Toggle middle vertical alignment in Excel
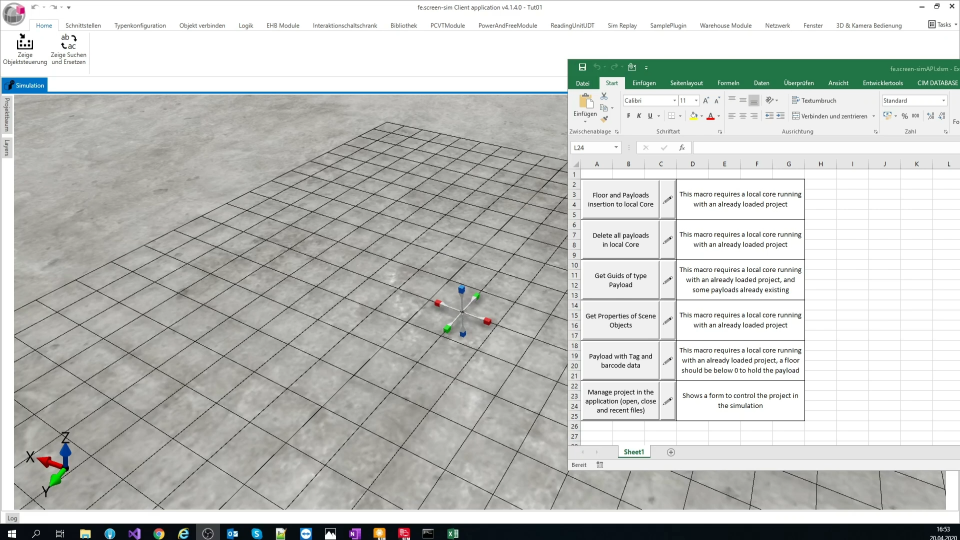 (x=743, y=100)
